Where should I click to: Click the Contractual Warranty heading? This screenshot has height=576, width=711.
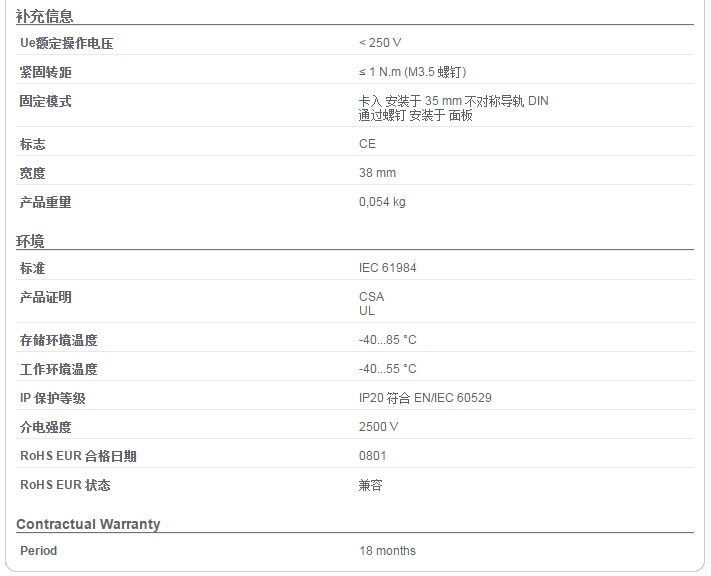88,524
